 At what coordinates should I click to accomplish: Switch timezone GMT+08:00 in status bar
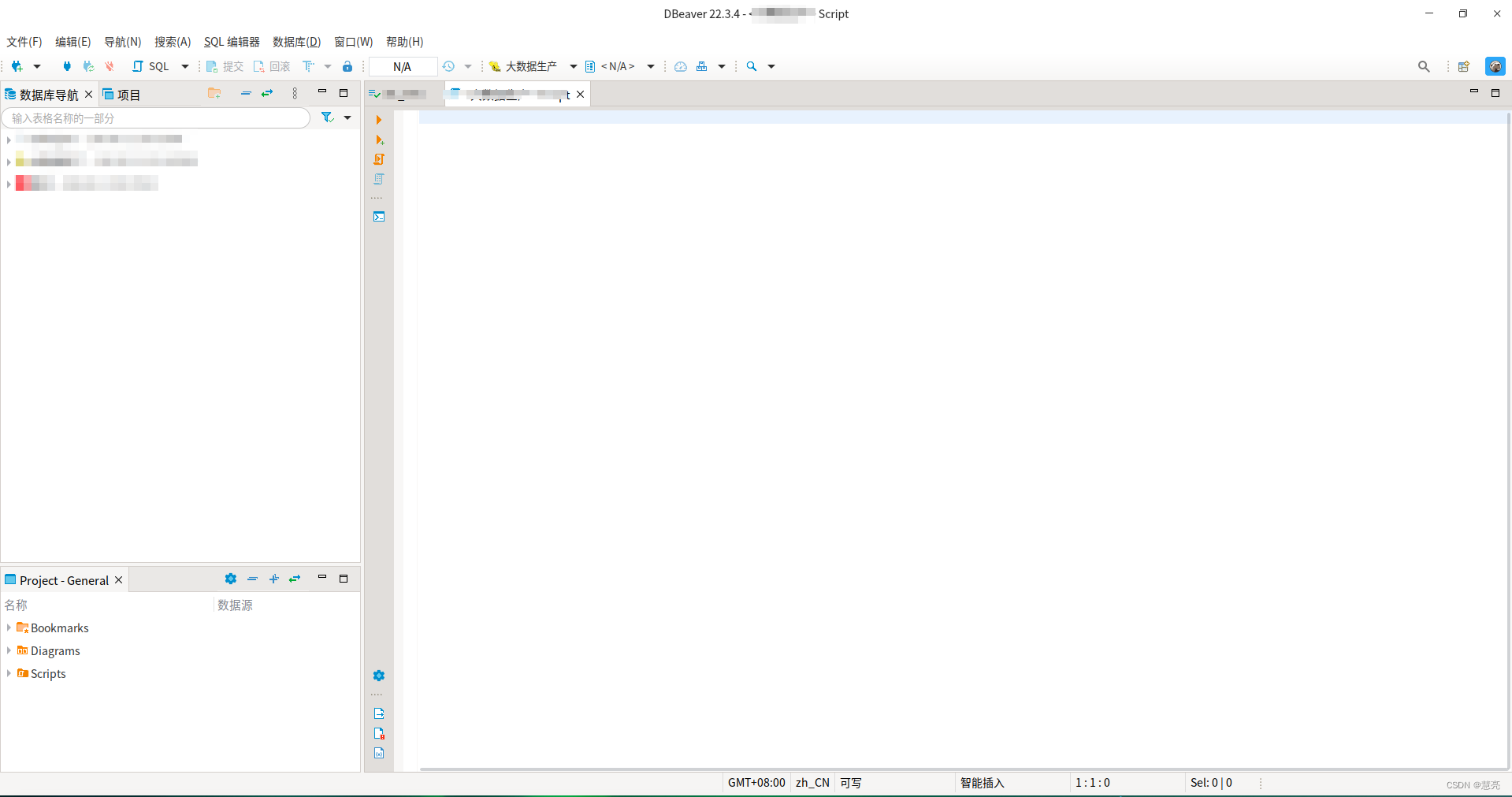[x=756, y=783]
